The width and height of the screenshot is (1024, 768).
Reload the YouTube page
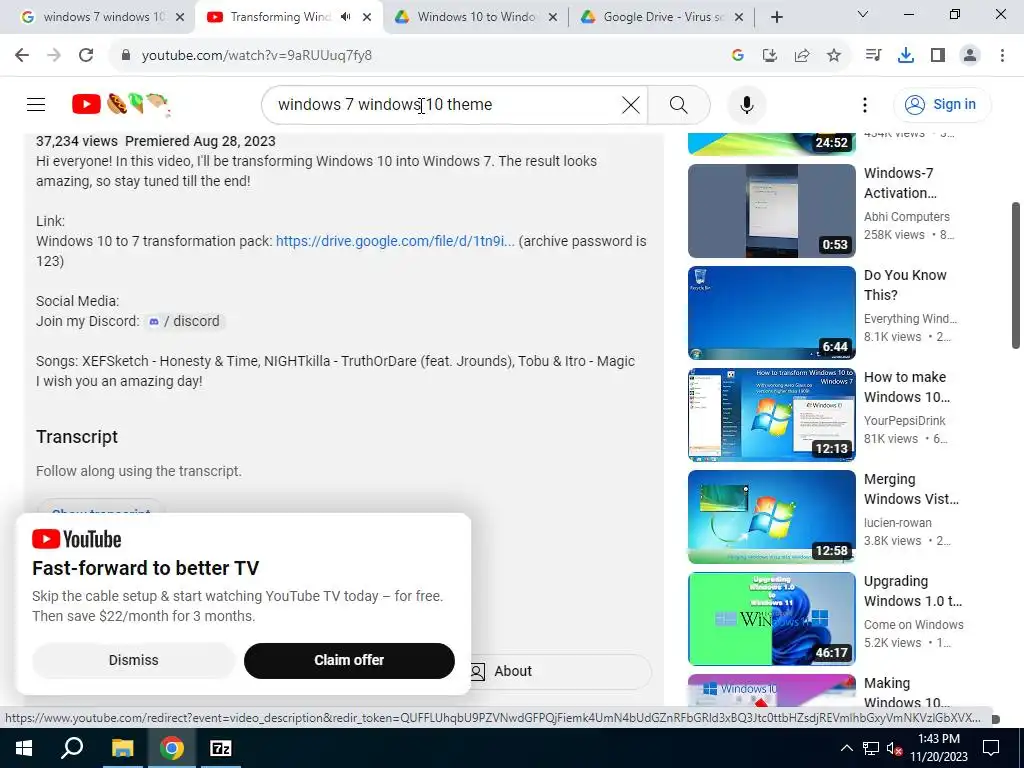click(x=86, y=56)
